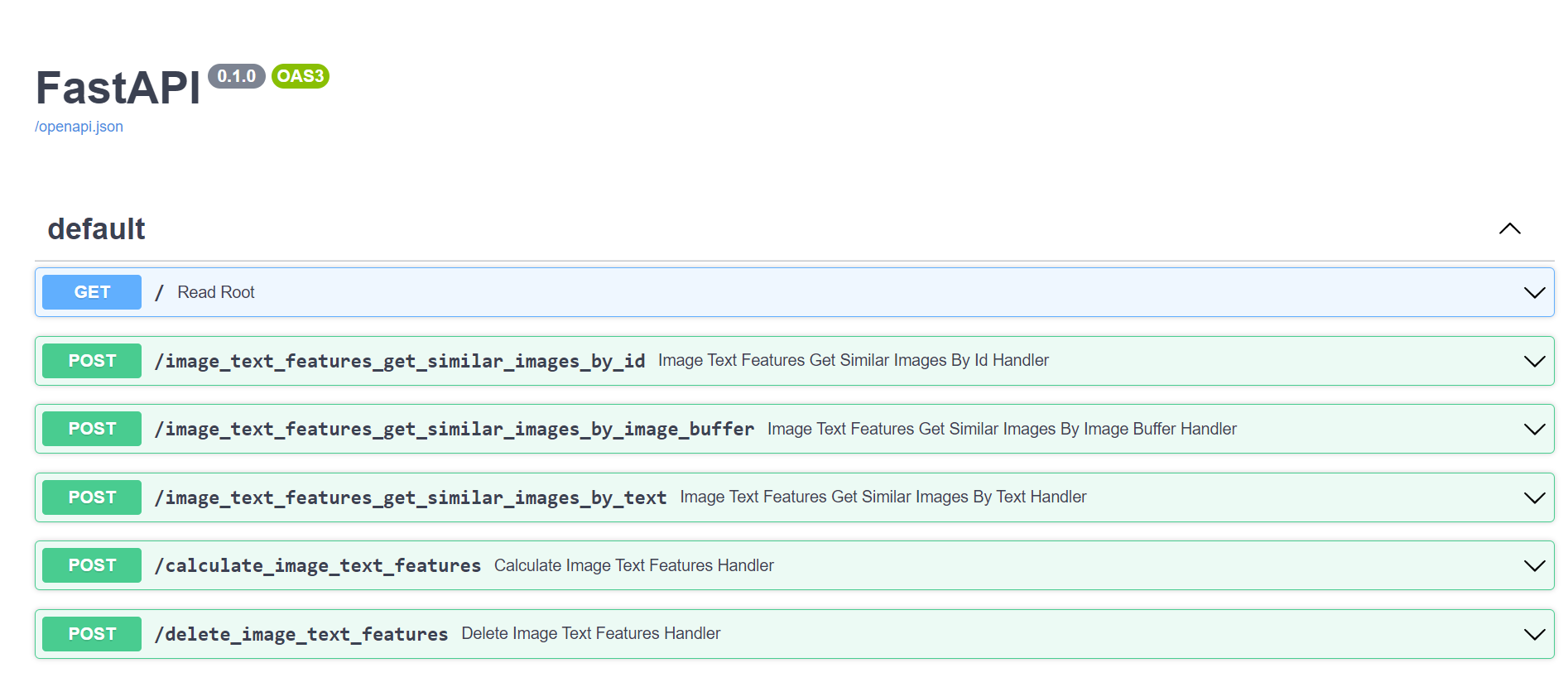
Task: Click the GET method badge
Action: point(92,292)
